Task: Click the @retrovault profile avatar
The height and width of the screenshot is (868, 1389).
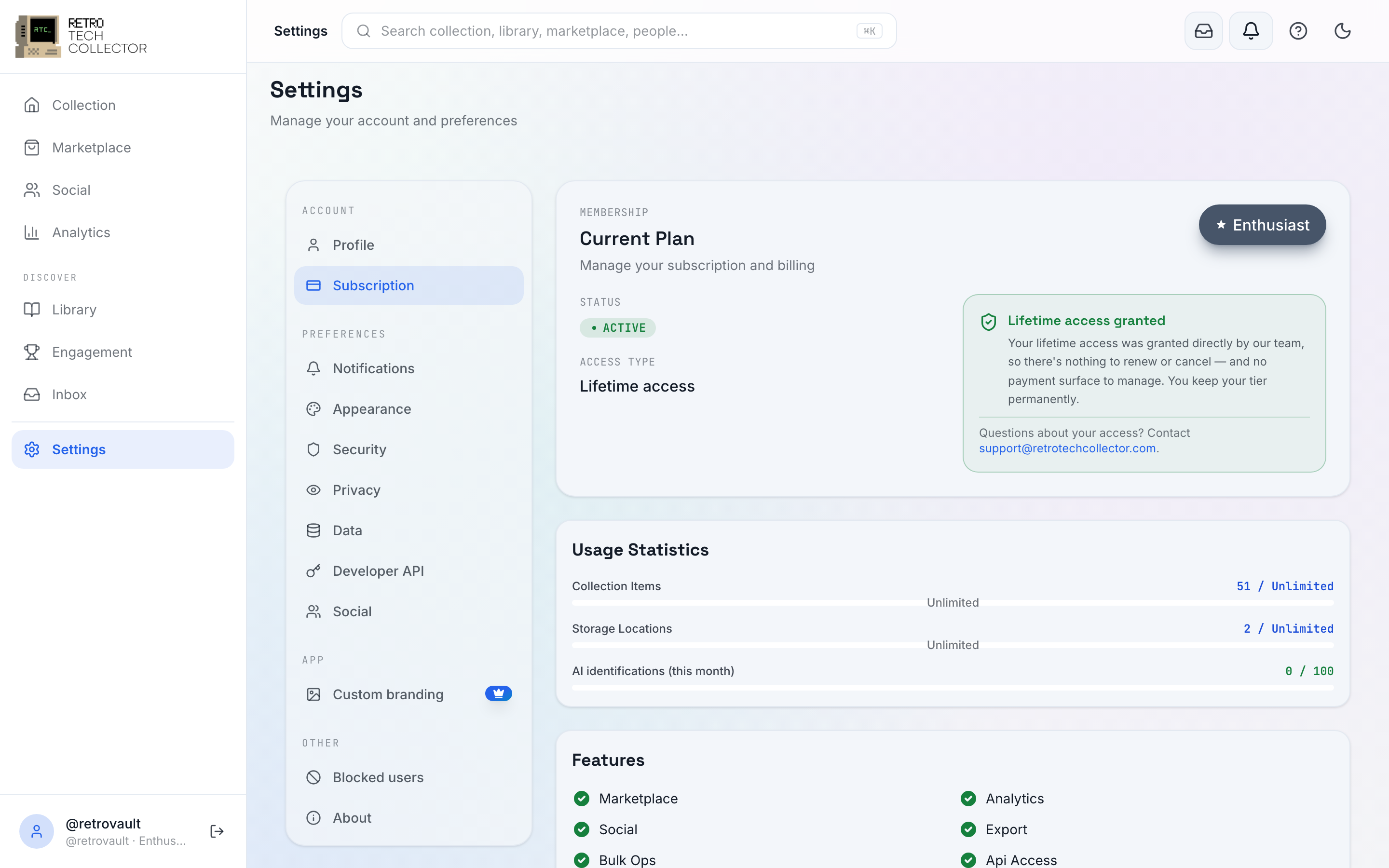Action: coord(37,831)
